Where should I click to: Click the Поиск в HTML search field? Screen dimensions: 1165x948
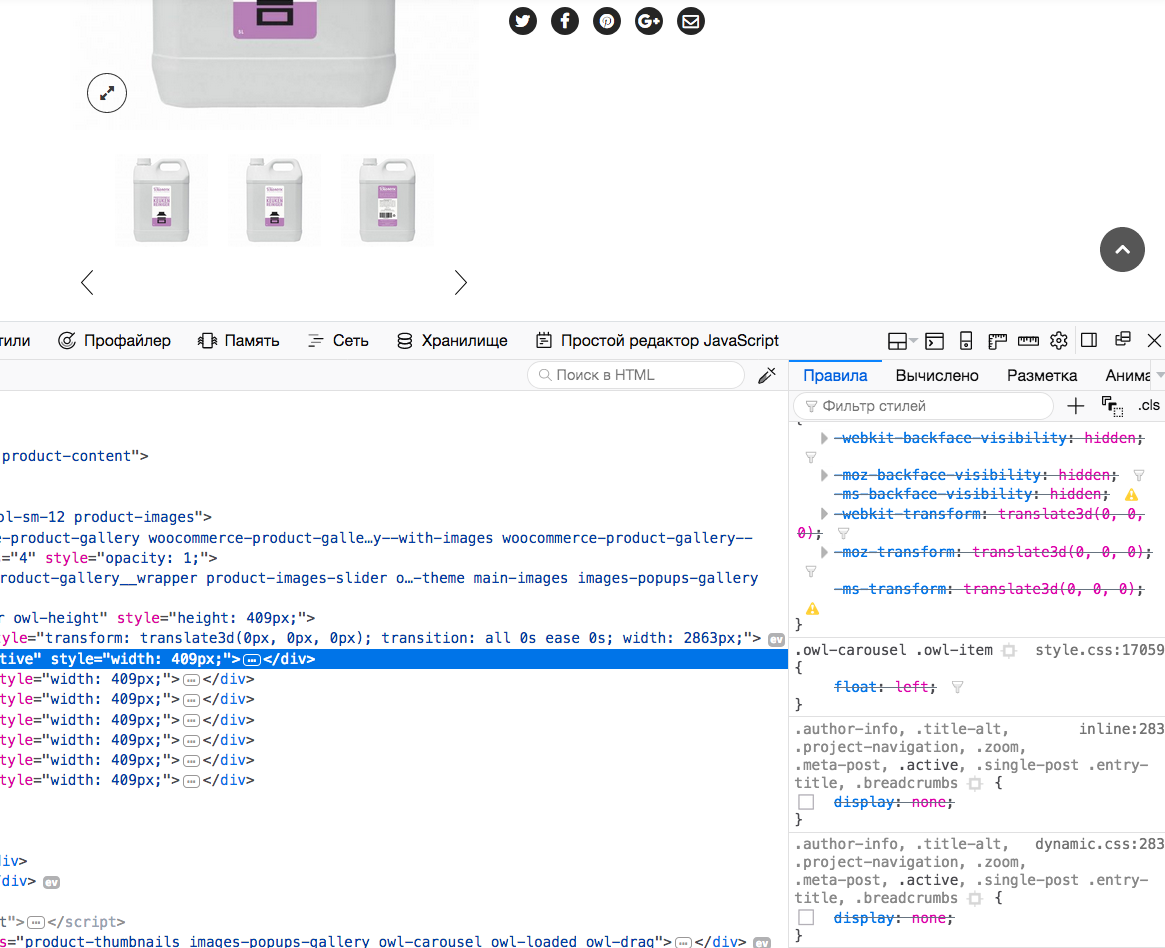coord(636,375)
